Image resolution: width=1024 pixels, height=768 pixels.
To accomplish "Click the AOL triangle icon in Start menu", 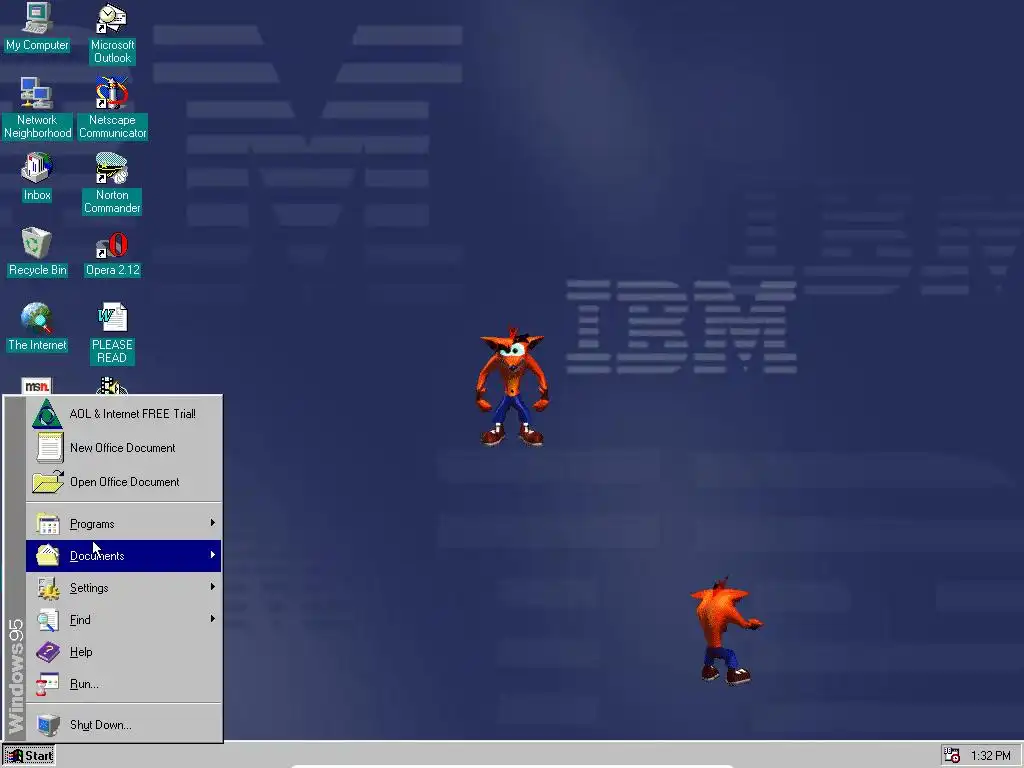I will (x=47, y=414).
